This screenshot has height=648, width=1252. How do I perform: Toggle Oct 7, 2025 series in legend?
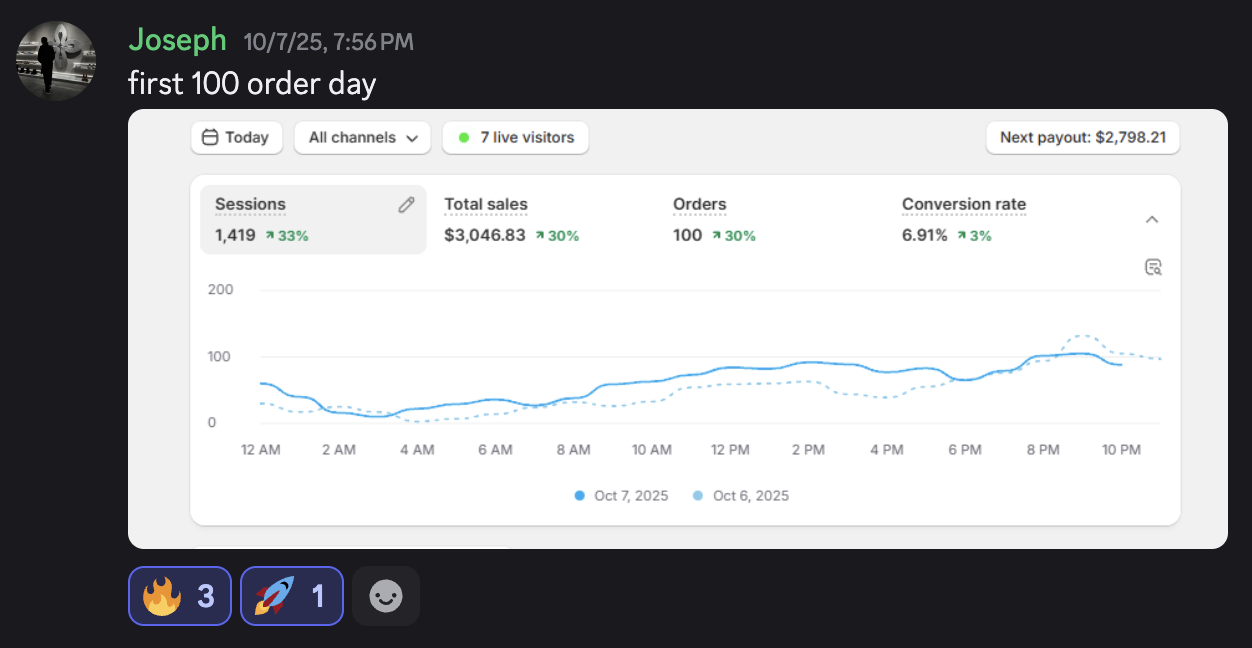coord(622,496)
